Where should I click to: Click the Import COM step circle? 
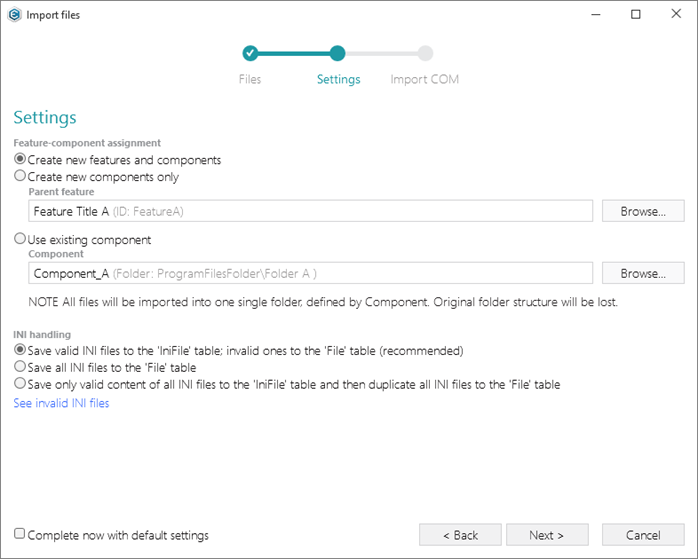425,53
